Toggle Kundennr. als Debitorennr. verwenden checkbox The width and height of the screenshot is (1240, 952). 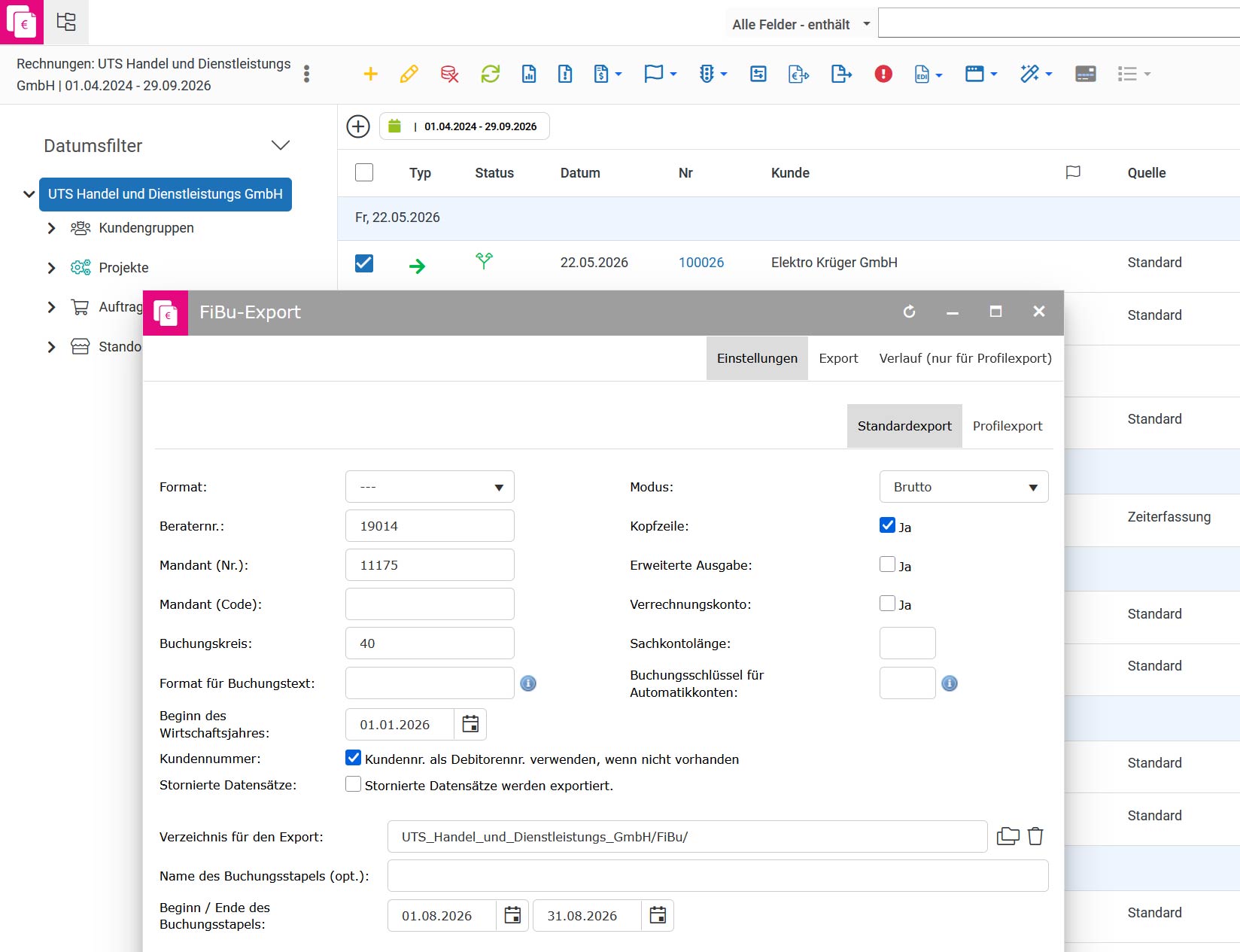coord(353,758)
